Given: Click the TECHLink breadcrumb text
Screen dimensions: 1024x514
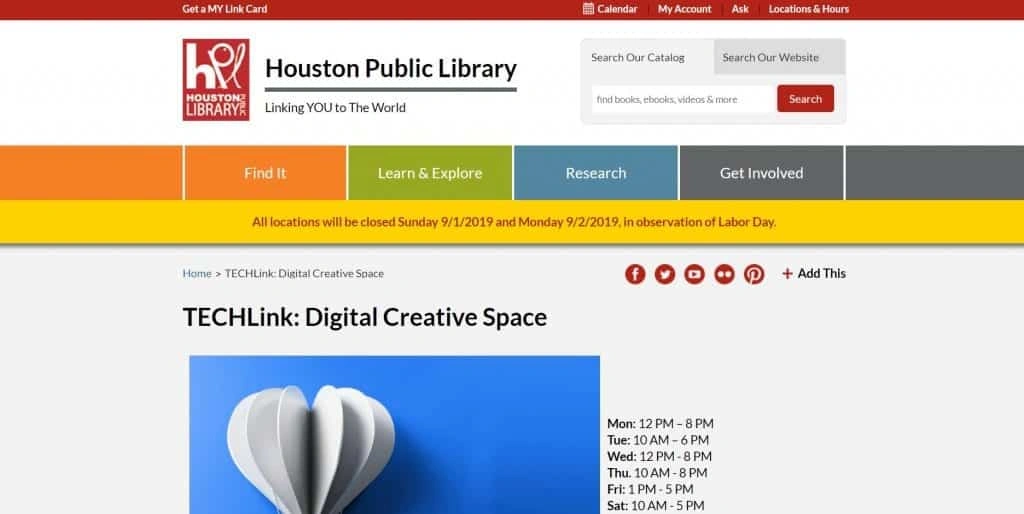Looking at the screenshot, I should coord(304,274).
